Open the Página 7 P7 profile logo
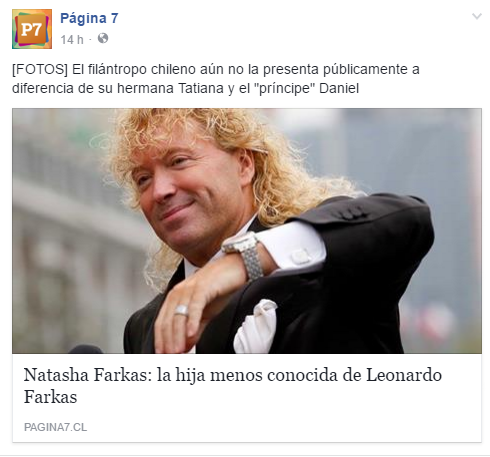This screenshot has height=457, width=490. pyautogui.click(x=32, y=29)
